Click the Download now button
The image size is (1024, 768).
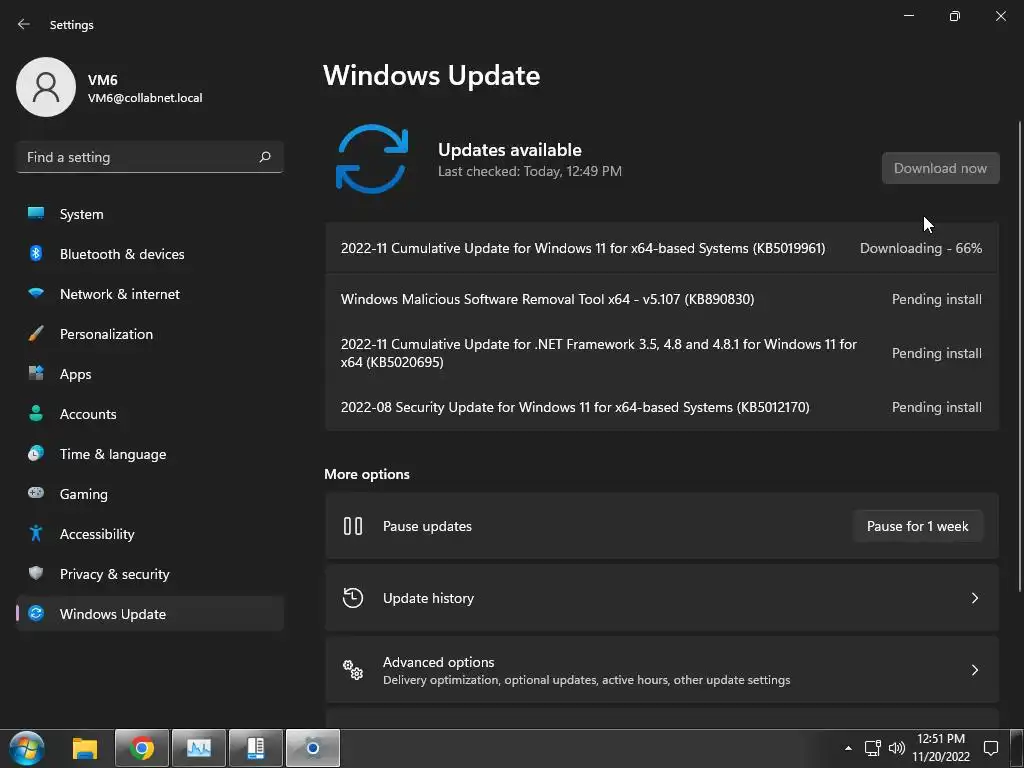(940, 168)
